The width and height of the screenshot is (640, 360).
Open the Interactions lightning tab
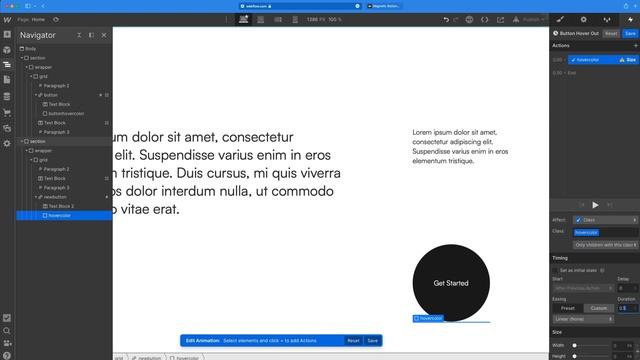click(x=630, y=19)
